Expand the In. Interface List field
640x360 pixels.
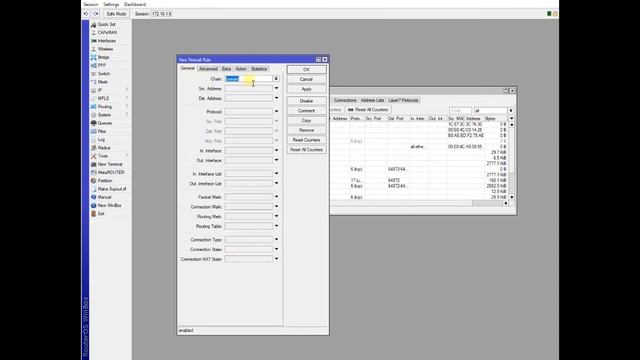pos(276,174)
